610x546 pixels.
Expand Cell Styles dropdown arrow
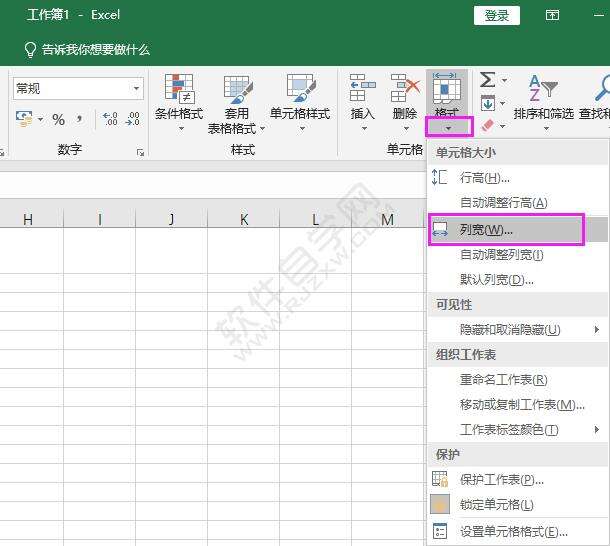point(302,128)
